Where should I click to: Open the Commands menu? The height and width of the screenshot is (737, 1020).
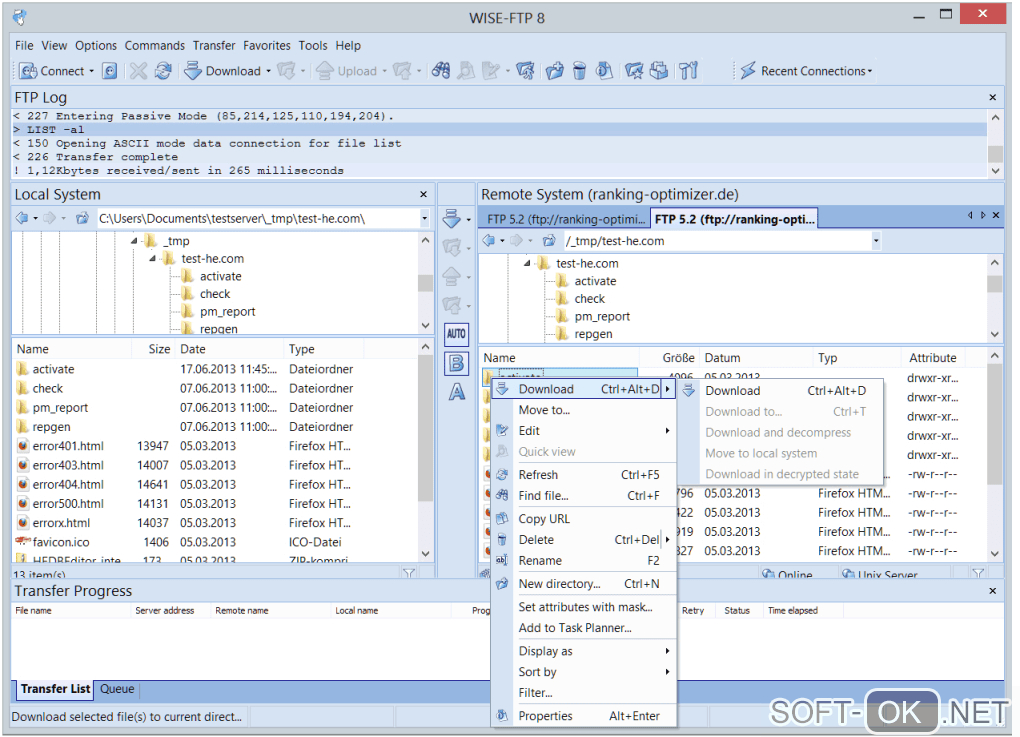155,46
